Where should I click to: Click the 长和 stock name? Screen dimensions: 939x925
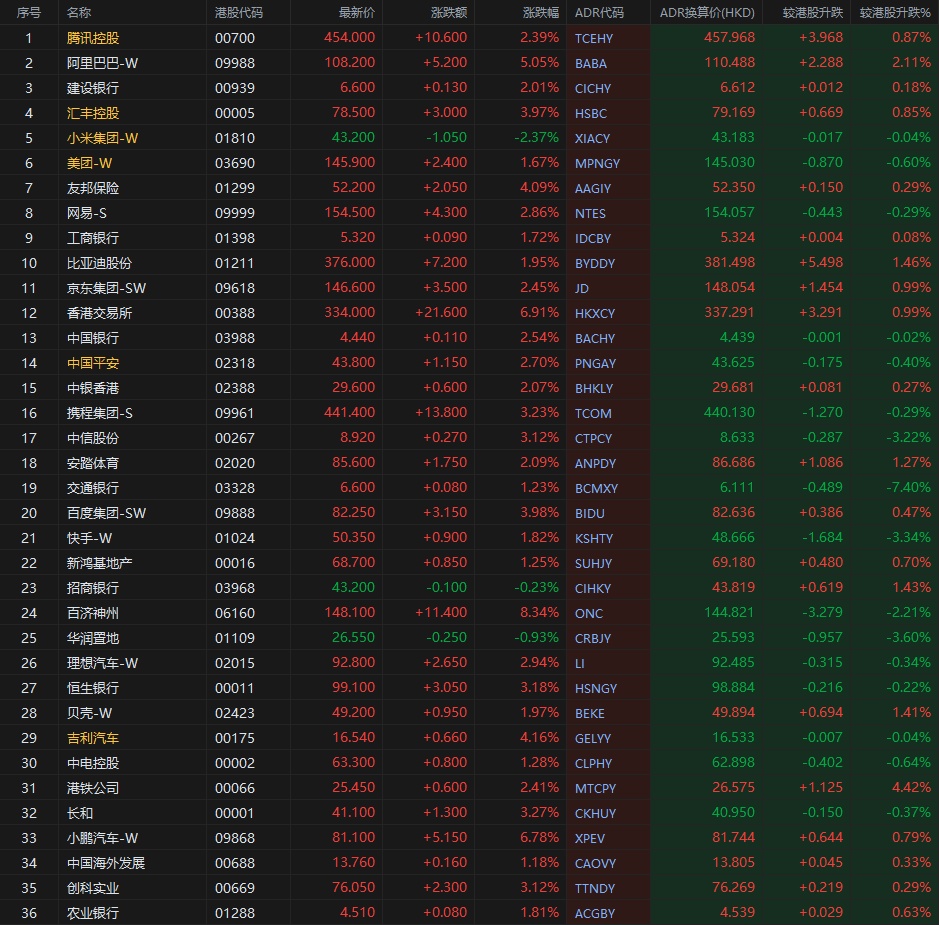(80, 813)
